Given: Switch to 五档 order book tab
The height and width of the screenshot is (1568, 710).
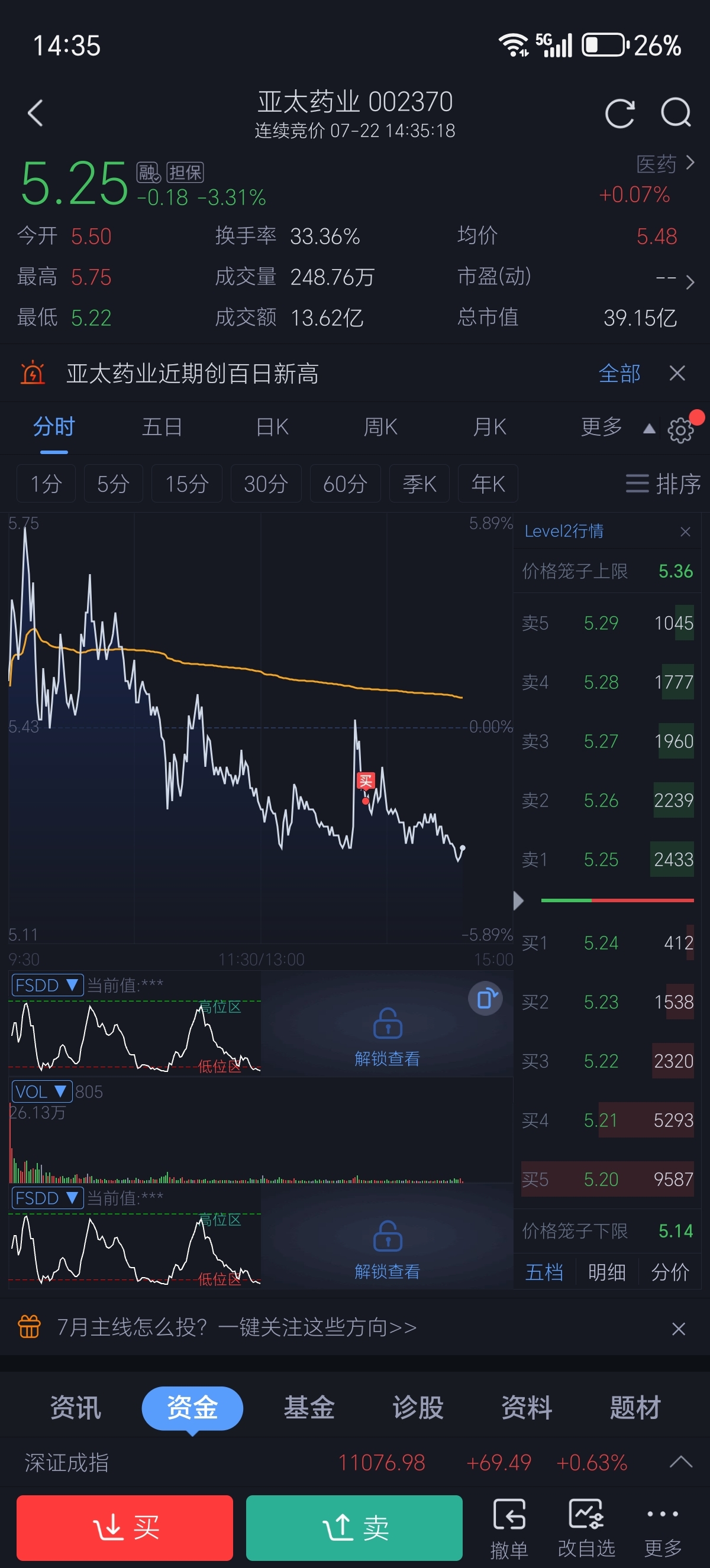Looking at the screenshot, I should click(x=544, y=1272).
